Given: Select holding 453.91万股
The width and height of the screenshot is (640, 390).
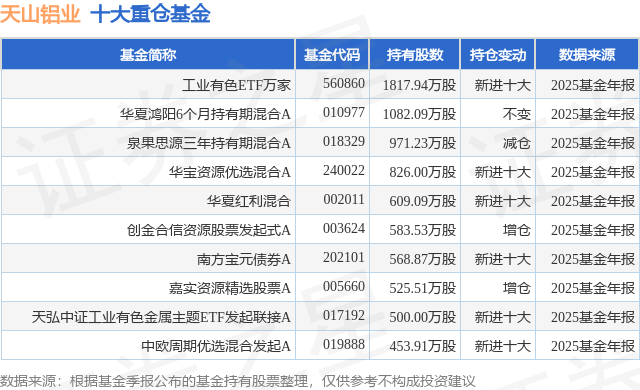Looking at the screenshot, I should tap(422, 346).
